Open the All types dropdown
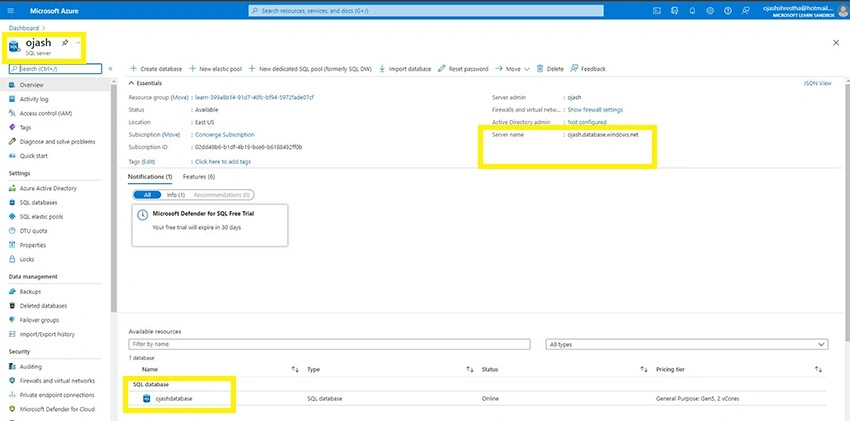This screenshot has height=421, width=850. click(687, 344)
